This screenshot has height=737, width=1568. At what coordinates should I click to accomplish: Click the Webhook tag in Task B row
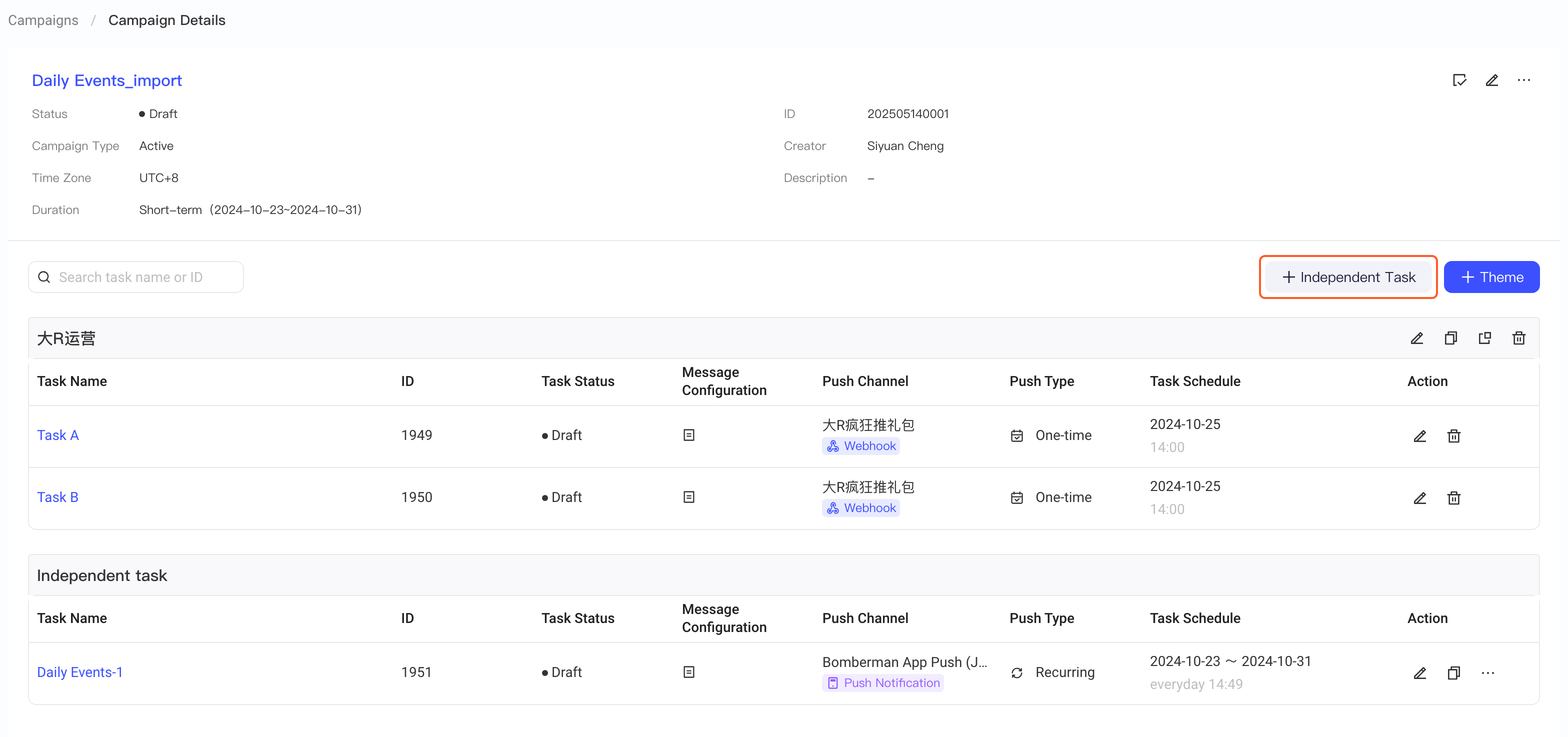[860, 508]
